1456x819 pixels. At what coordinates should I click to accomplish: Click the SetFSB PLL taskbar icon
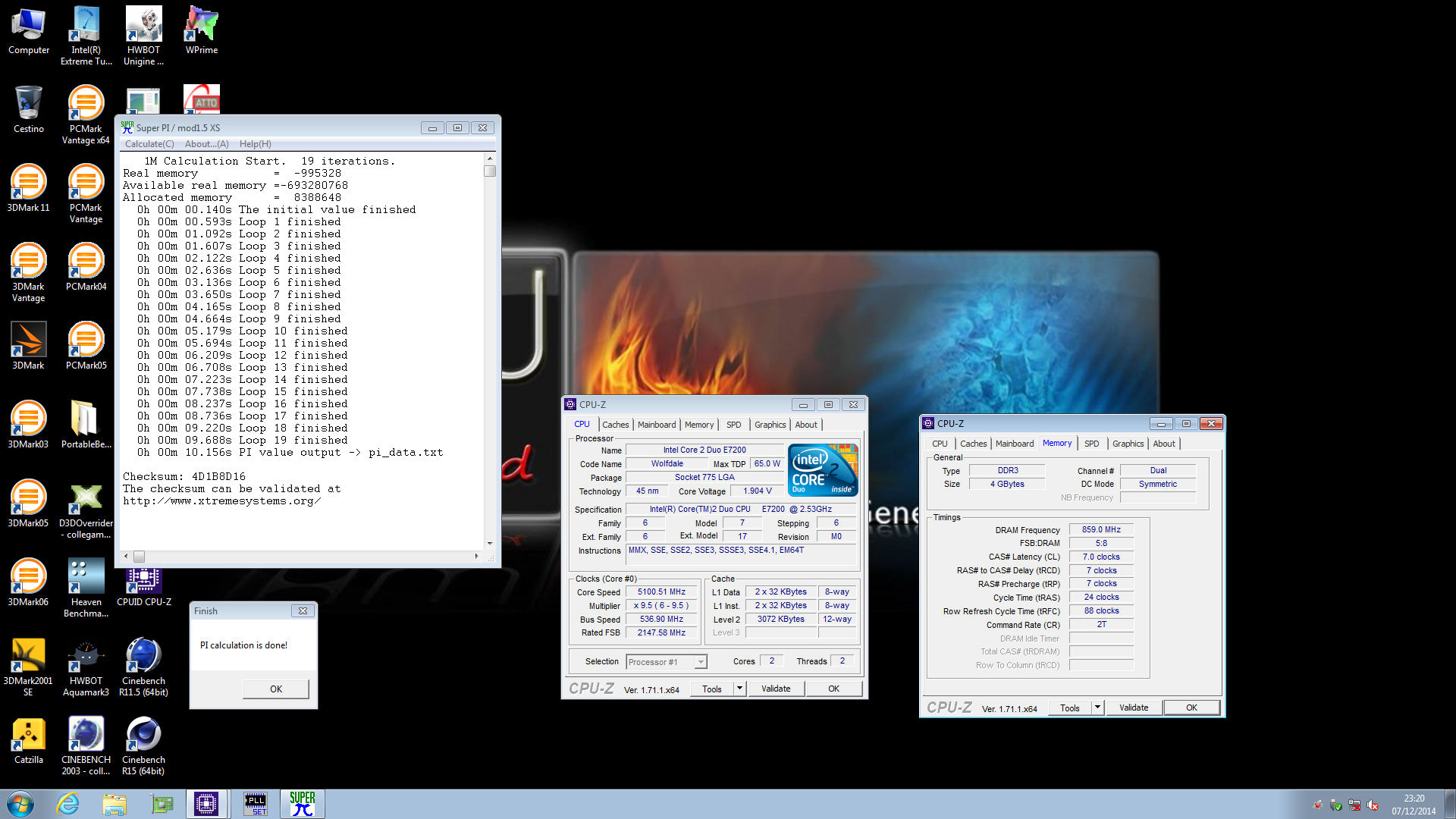[256, 804]
